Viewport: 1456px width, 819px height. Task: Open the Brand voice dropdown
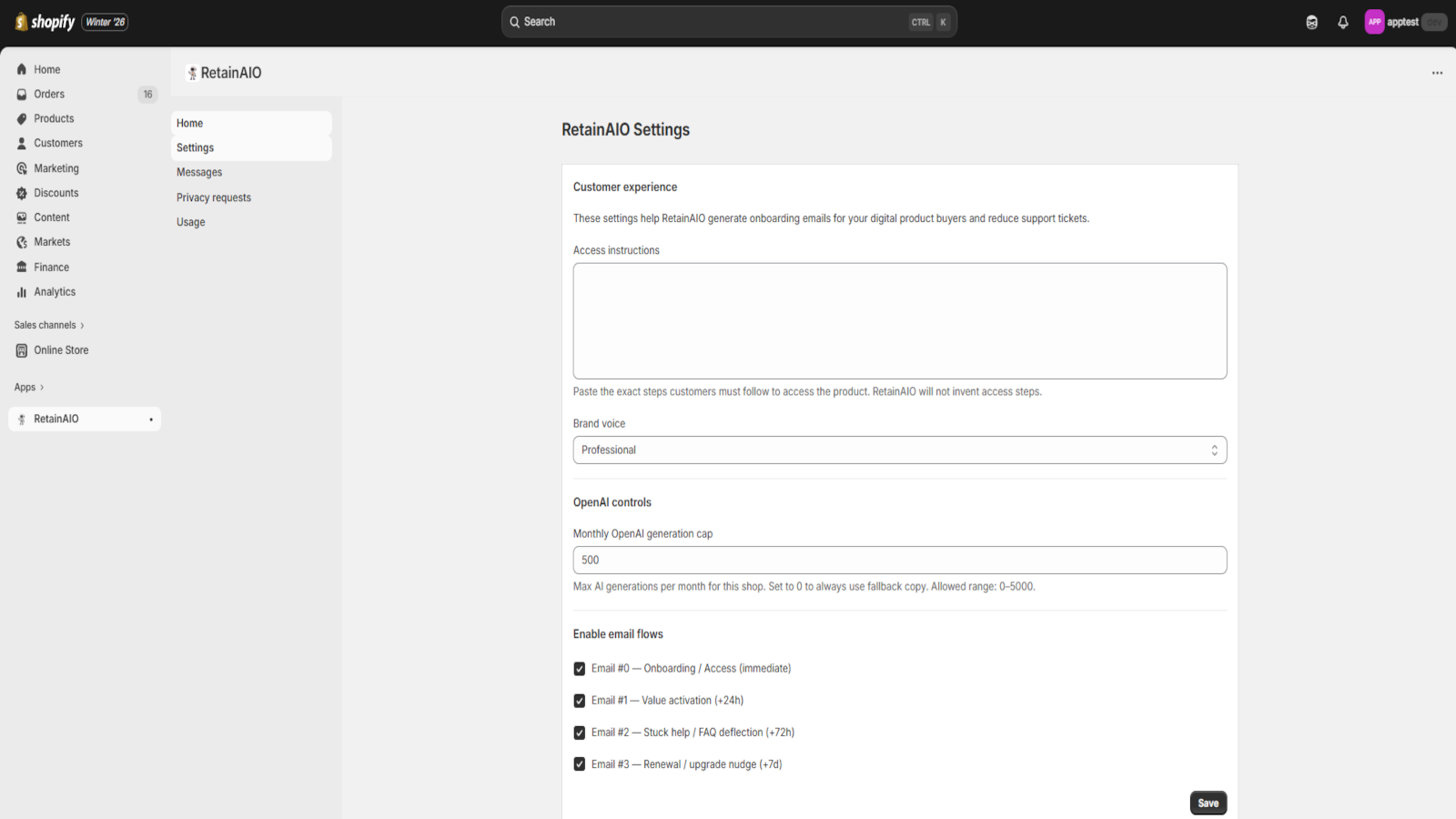point(899,450)
